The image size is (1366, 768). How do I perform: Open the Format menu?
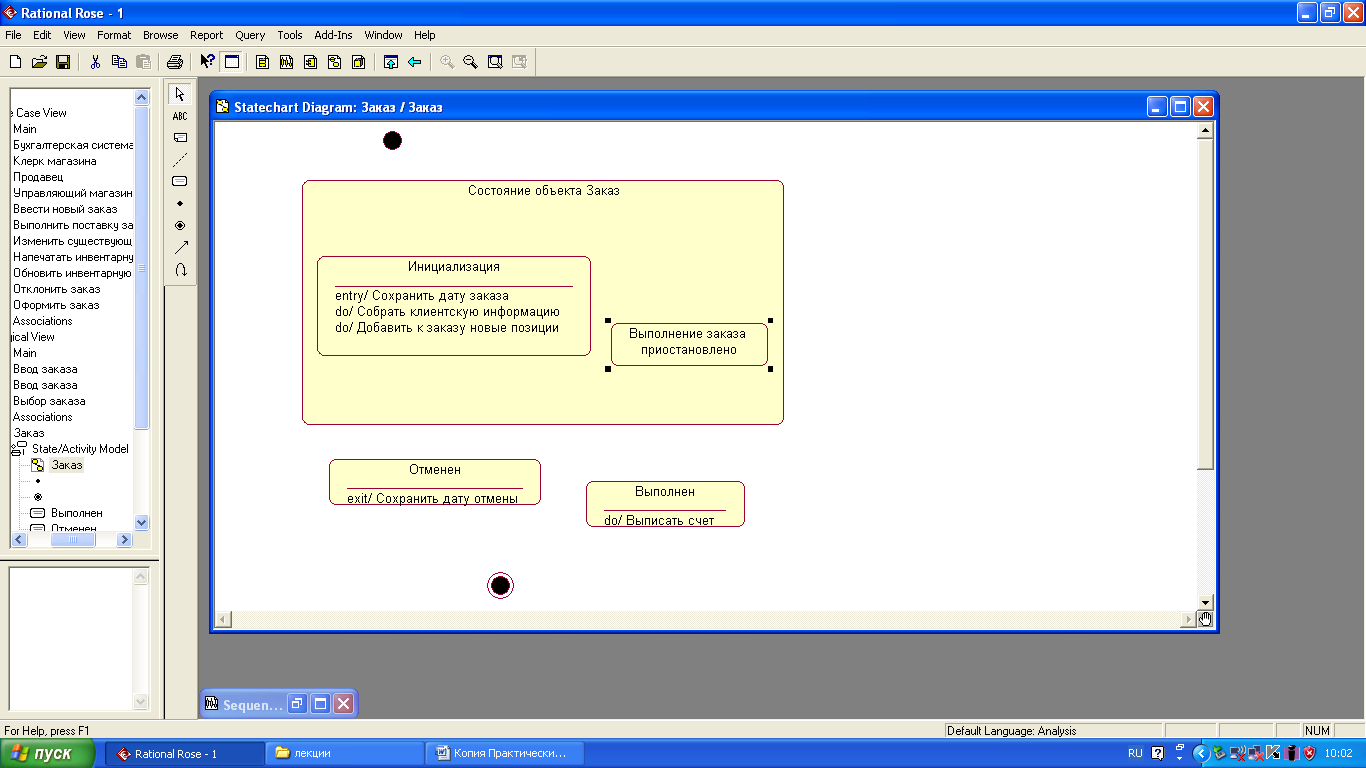tap(114, 35)
